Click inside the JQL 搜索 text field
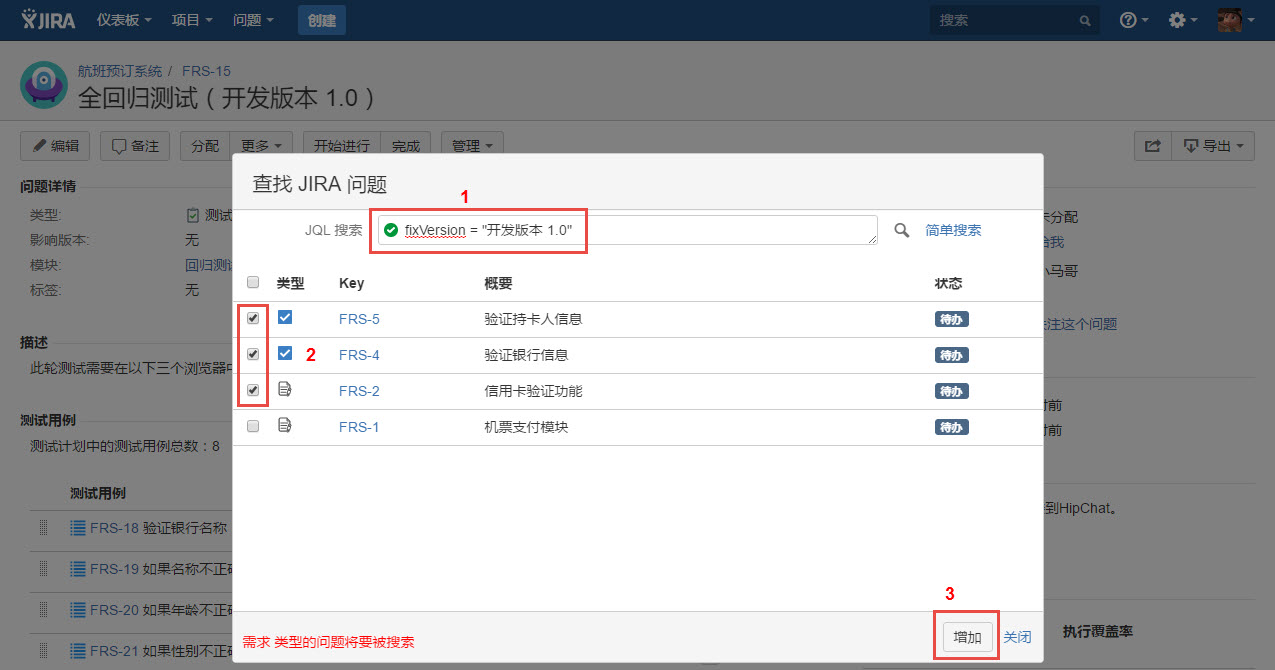Image resolution: width=1275 pixels, height=670 pixels. 627,230
